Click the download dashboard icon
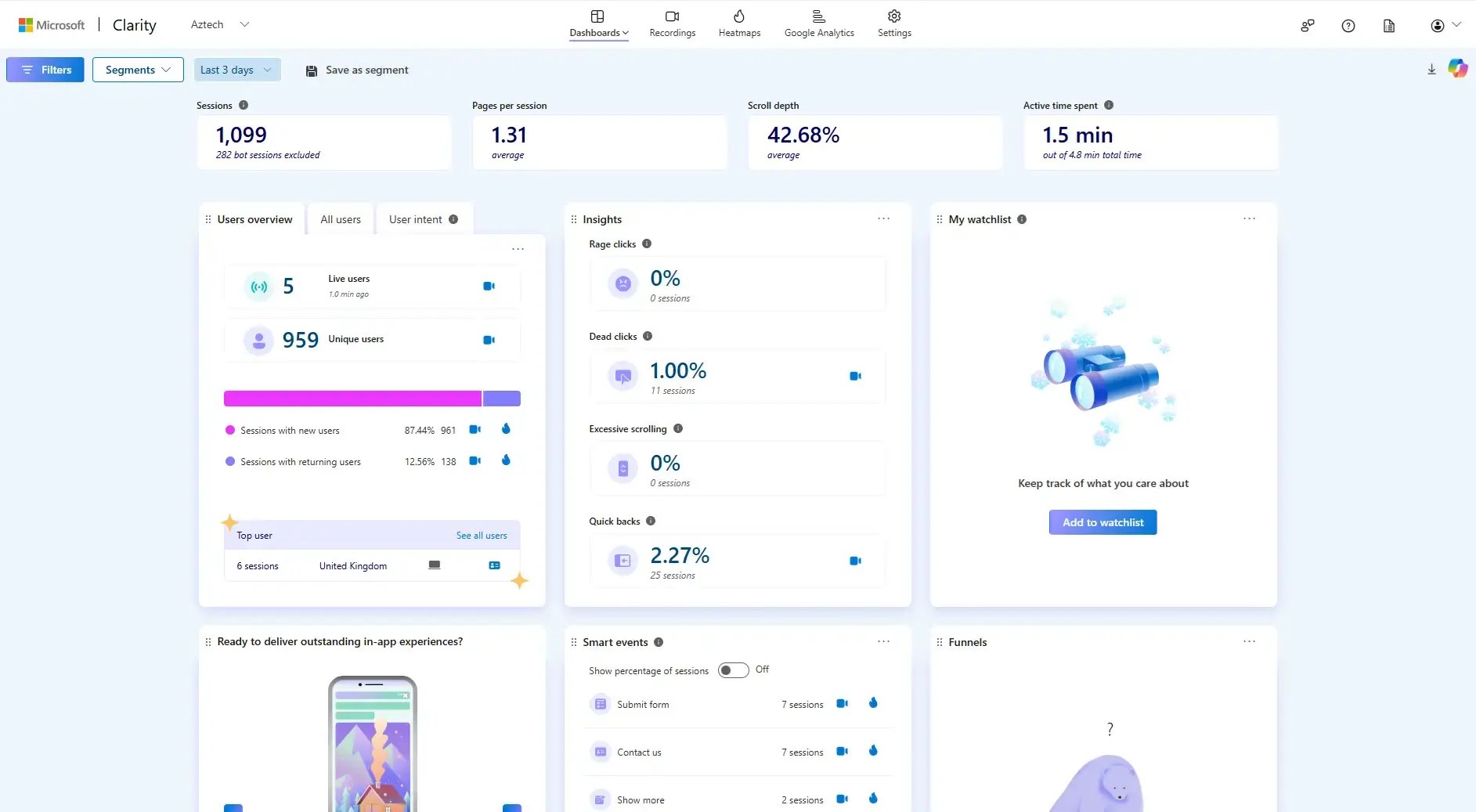The width and height of the screenshot is (1476, 812). coord(1431,69)
